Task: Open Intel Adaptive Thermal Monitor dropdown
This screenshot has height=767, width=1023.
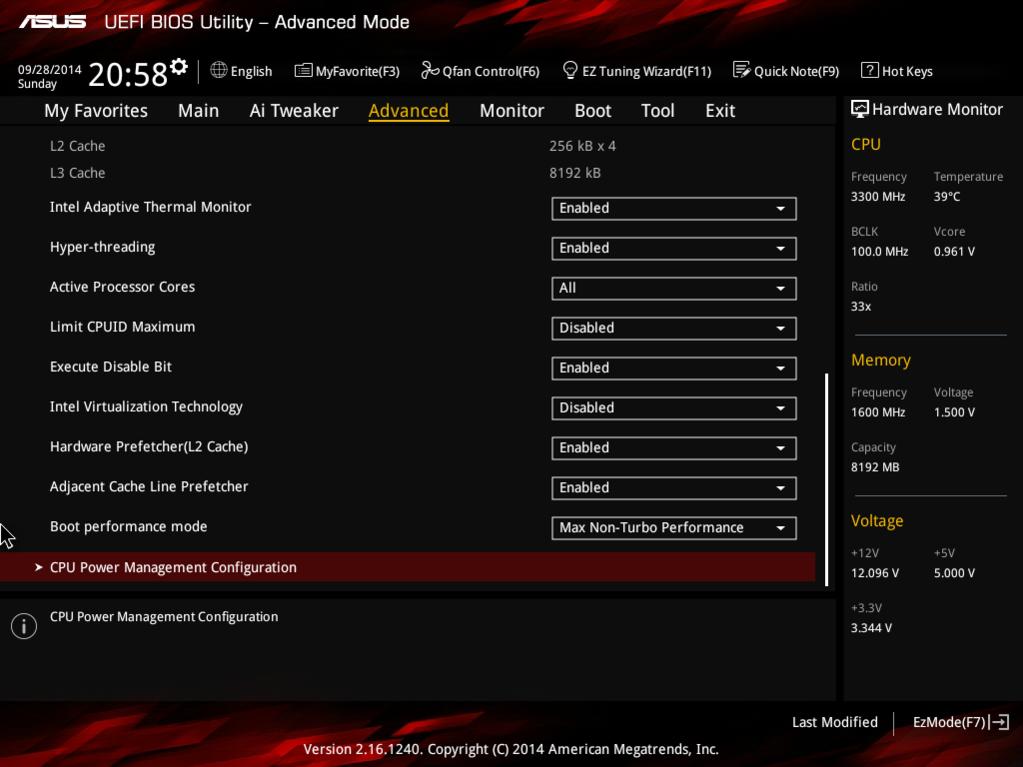Action: tap(674, 209)
